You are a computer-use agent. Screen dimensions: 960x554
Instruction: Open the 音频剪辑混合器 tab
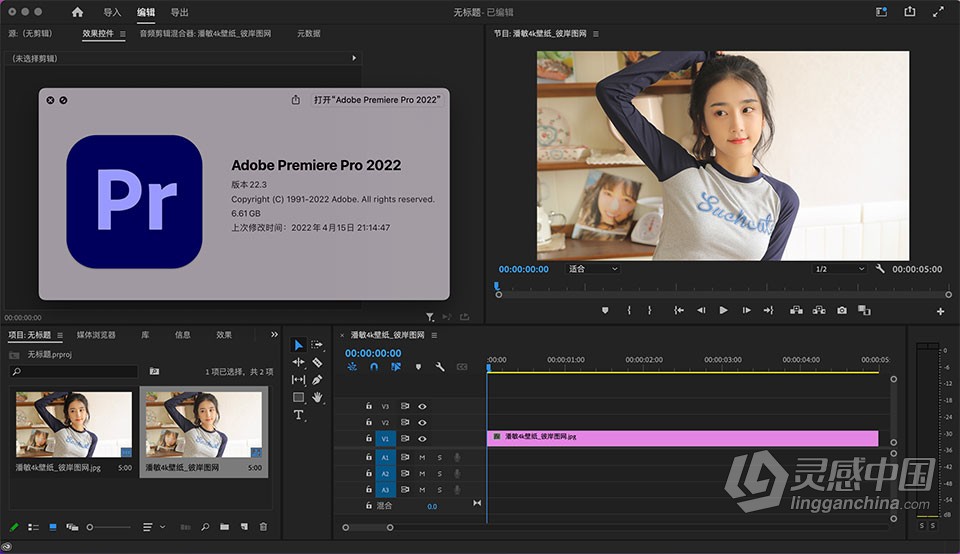pos(205,34)
